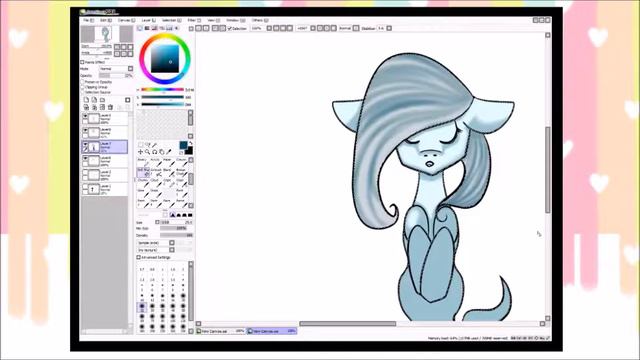The image size is (640, 360).
Task: Select the rotate view tool
Action: (155, 152)
